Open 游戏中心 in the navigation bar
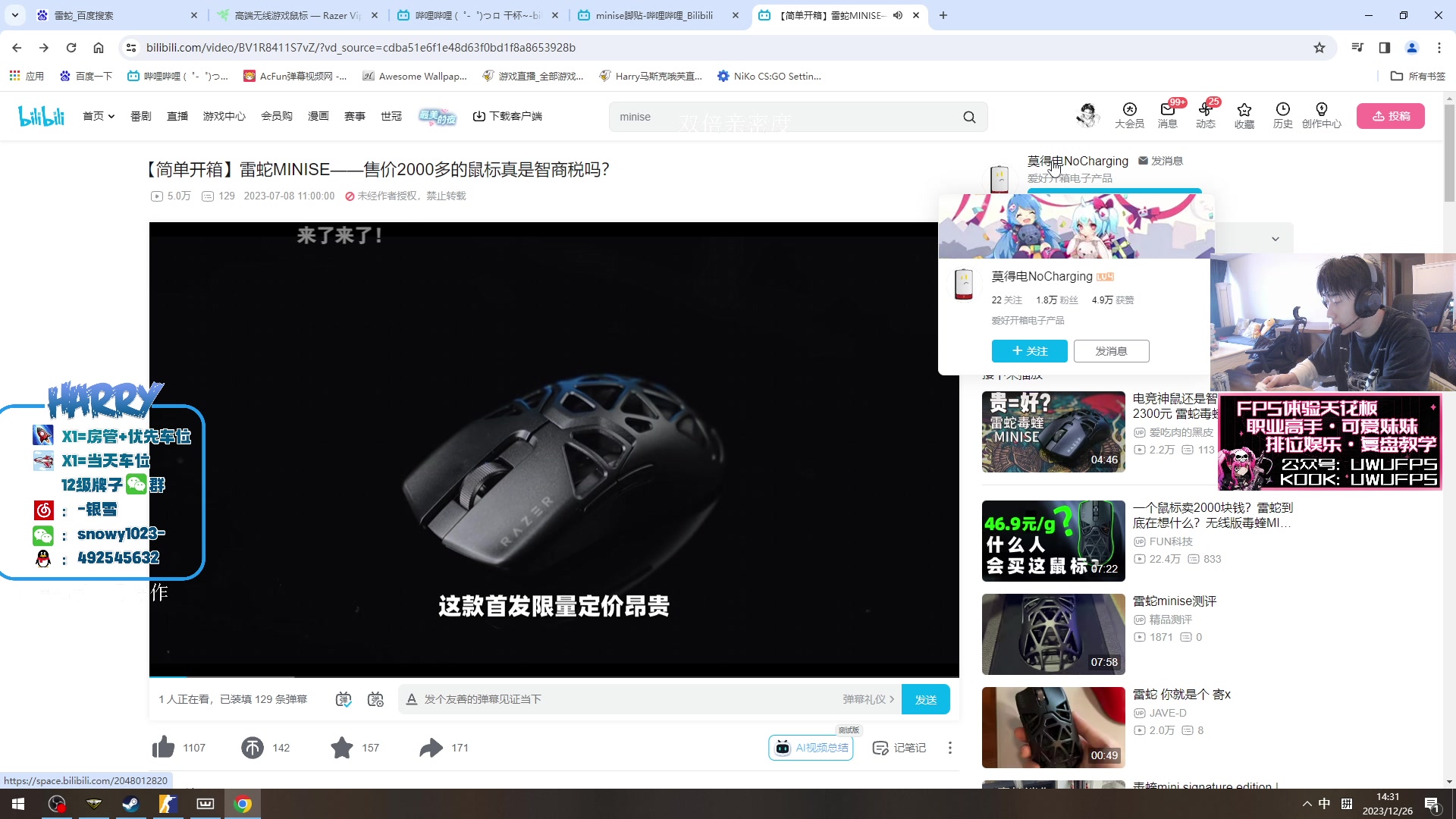The height and width of the screenshot is (819, 1456). pyautogui.click(x=224, y=116)
